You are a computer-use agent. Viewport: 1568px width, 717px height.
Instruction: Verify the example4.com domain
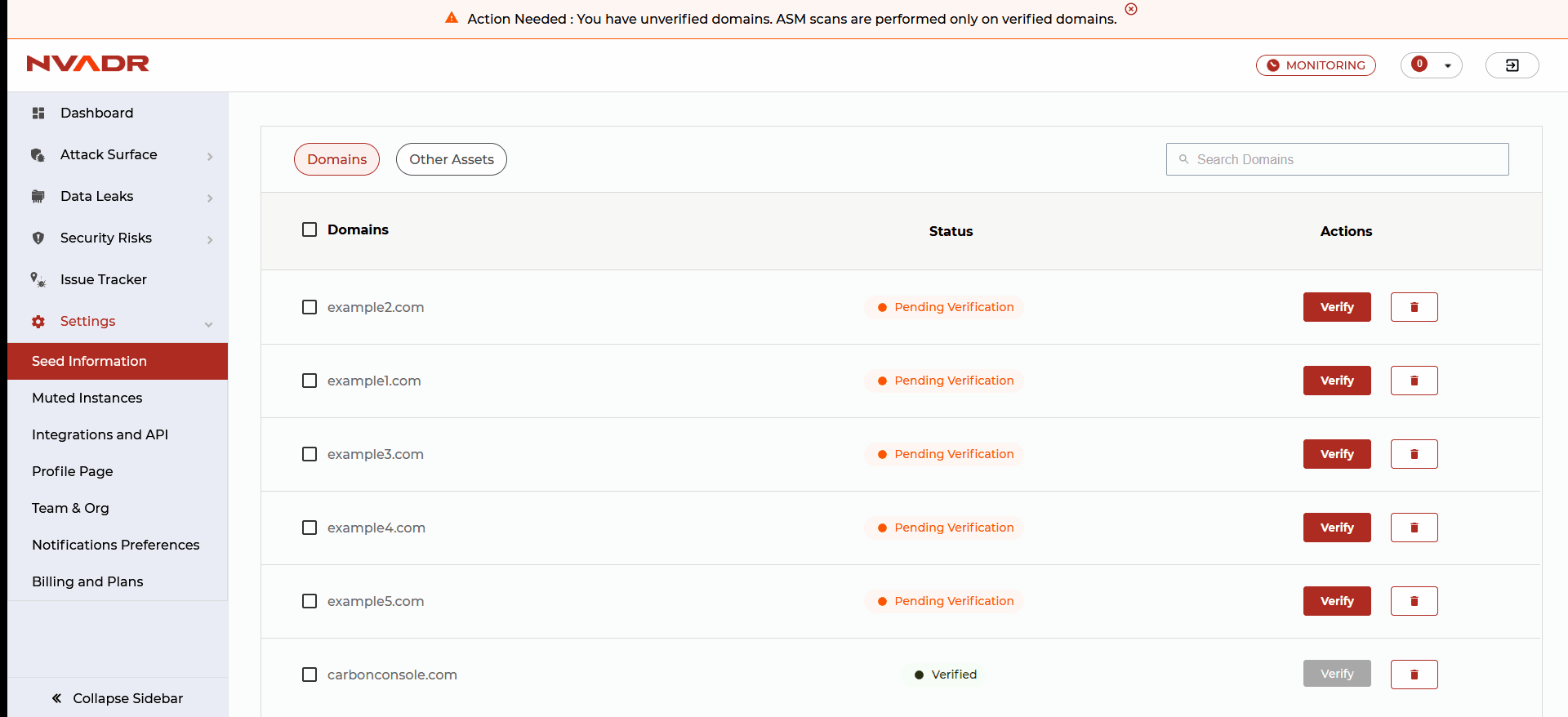tap(1337, 528)
